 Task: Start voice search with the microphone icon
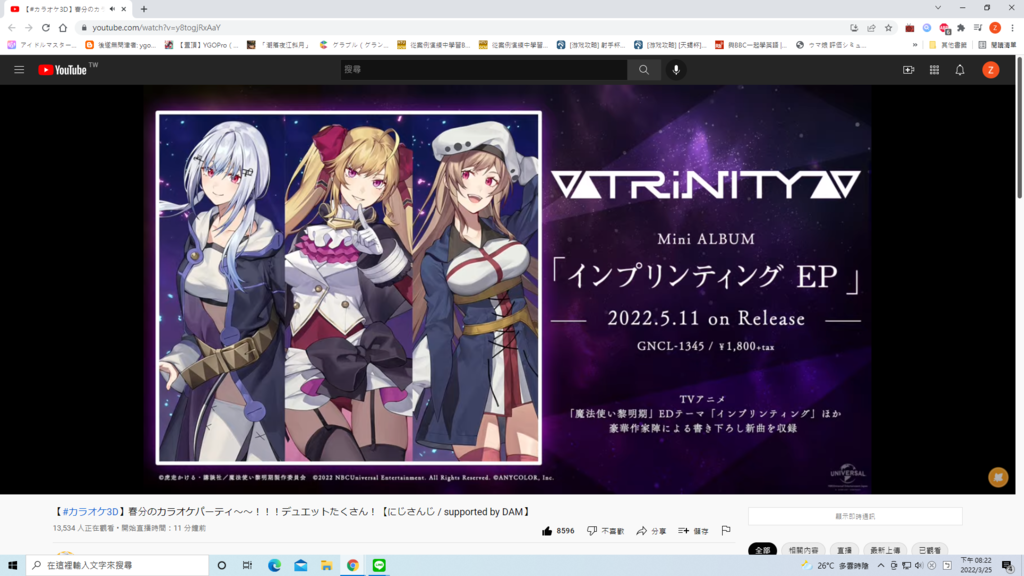coord(676,70)
